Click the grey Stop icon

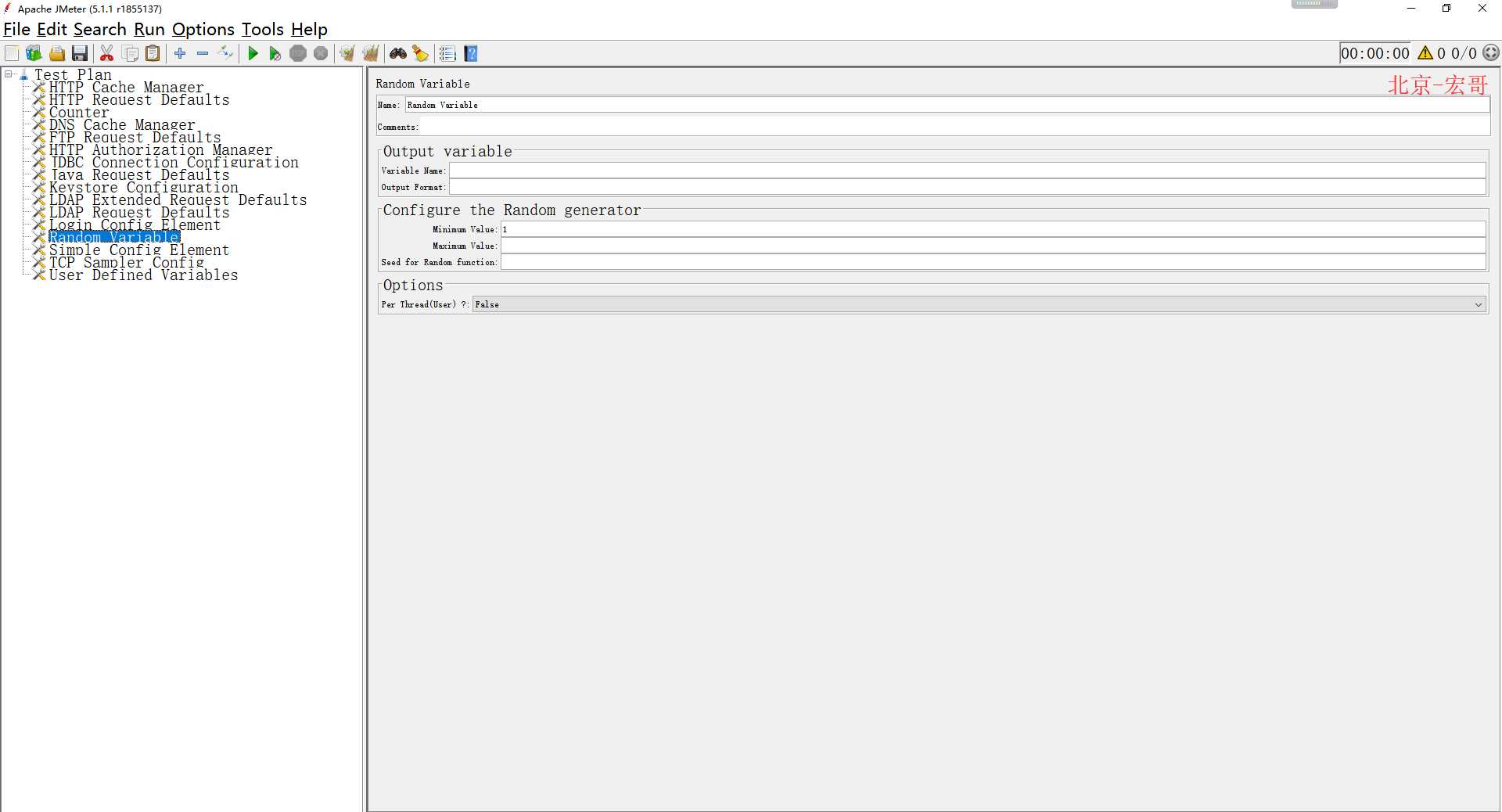298,53
